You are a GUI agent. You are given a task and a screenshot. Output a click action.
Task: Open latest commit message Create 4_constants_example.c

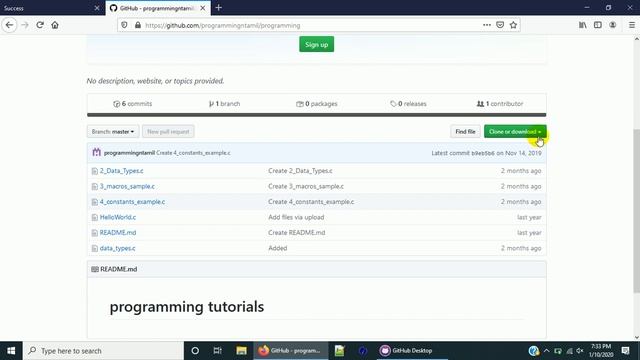193,153
